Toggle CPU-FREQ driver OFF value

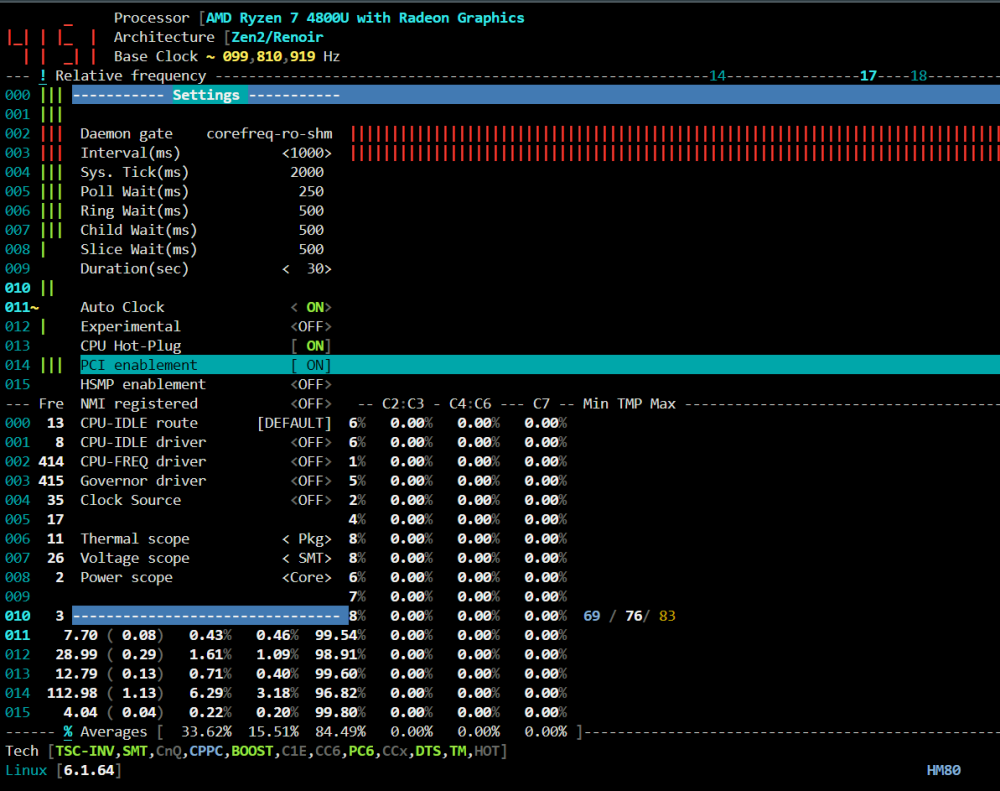[311, 462]
